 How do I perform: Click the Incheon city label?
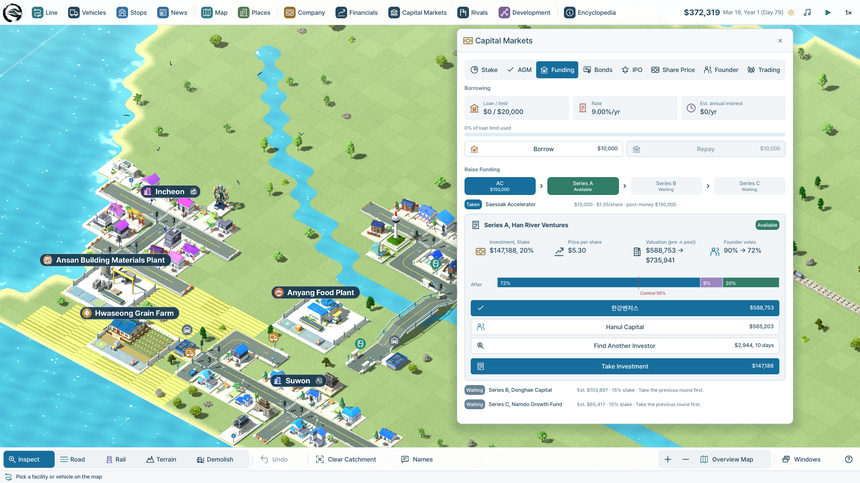pyautogui.click(x=170, y=191)
